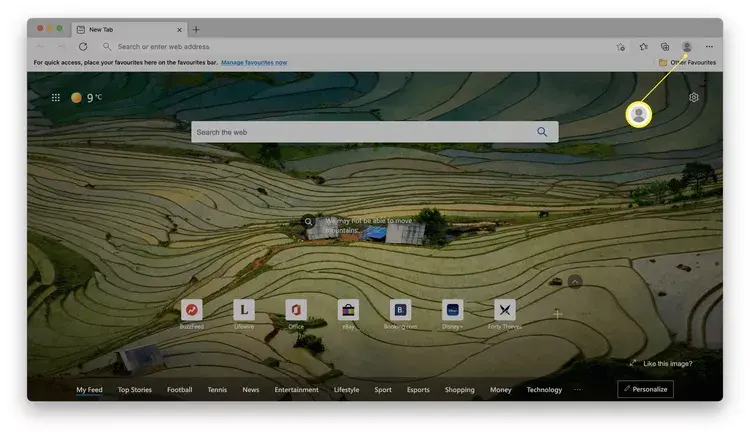Open page settings gear icon
This screenshot has height=437, width=750.
pyautogui.click(x=694, y=97)
